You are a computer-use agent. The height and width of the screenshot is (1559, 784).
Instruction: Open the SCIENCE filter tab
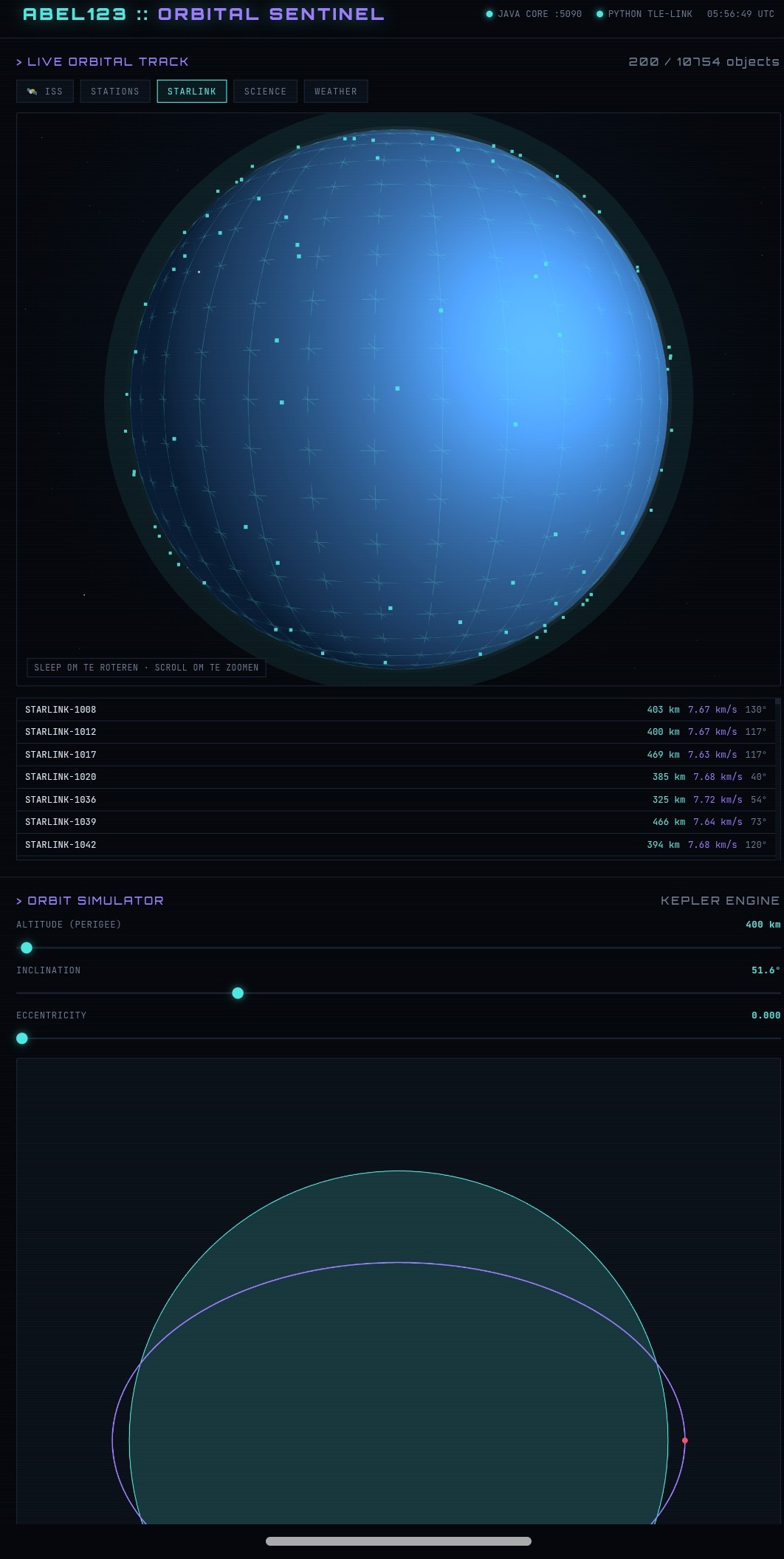pyautogui.click(x=265, y=92)
